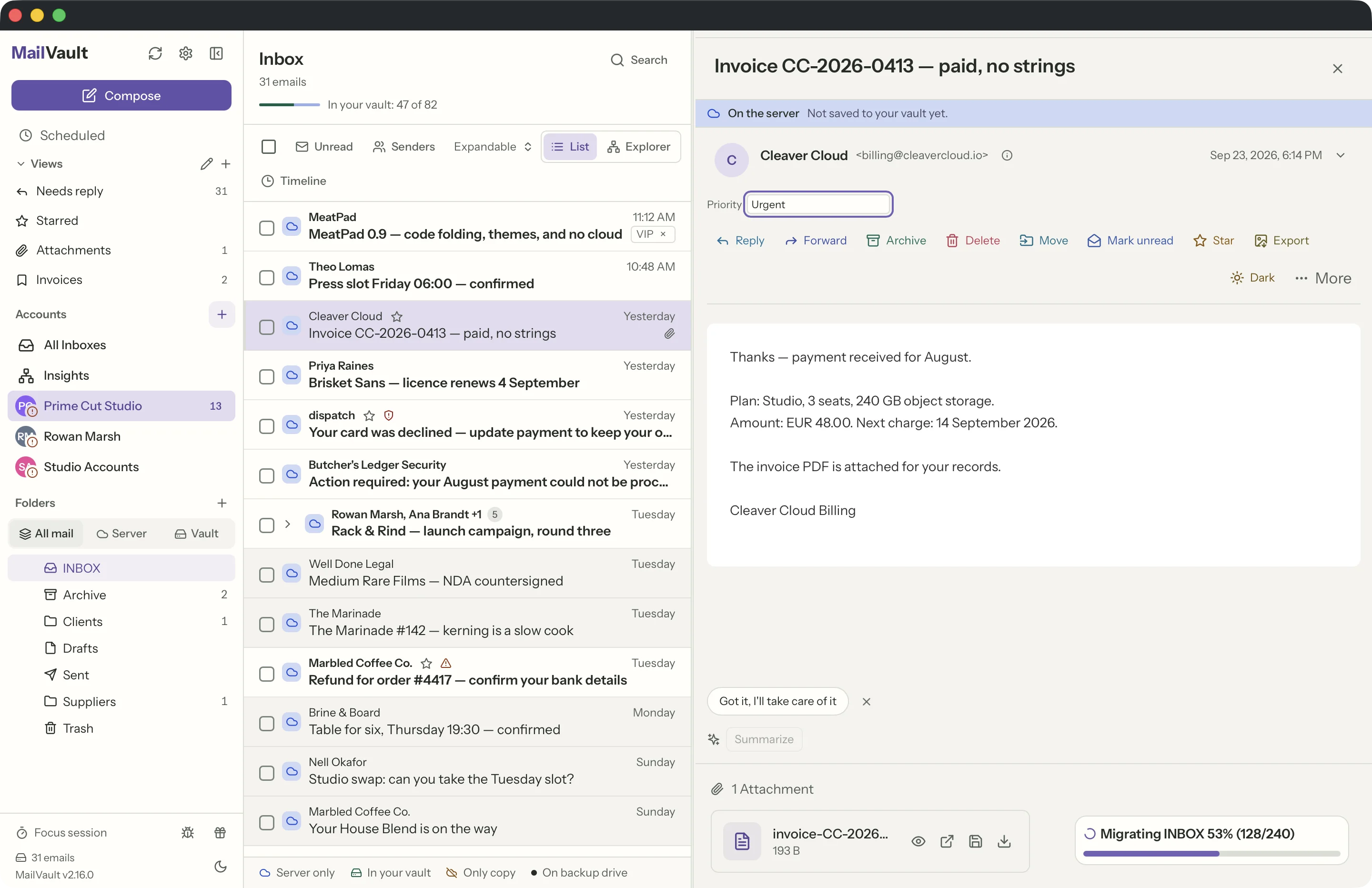1372x888 pixels.
Task: Select the All mail folder tab
Action: (47, 534)
